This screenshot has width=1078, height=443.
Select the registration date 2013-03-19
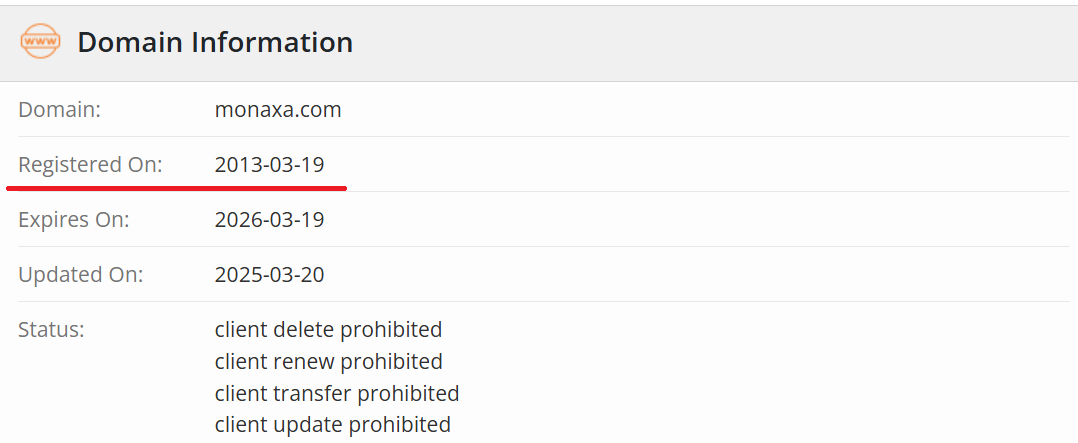coord(269,165)
